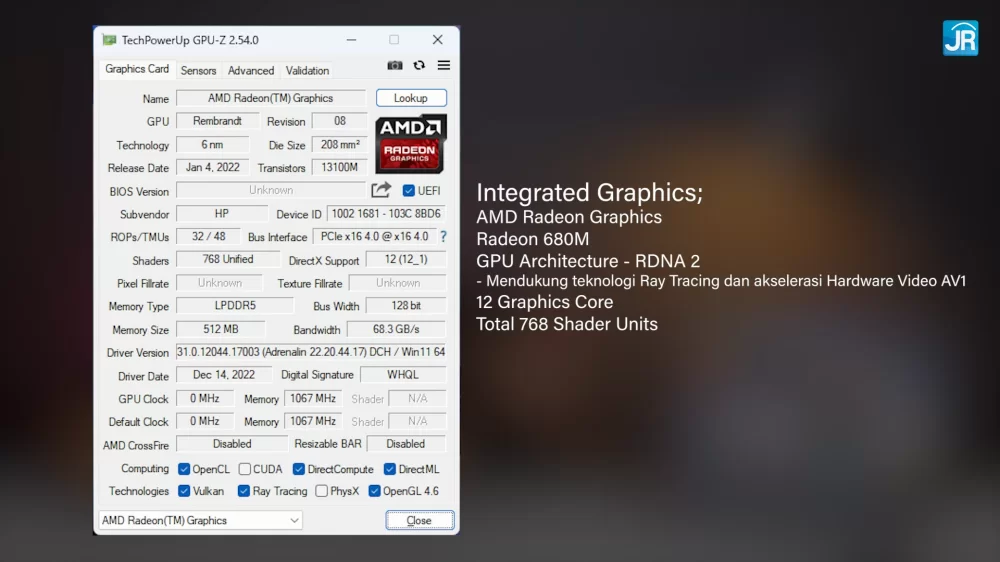This screenshot has height=562, width=1000.
Task: Toggle the UEFI checkbox
Action: [x=408, y=191]
